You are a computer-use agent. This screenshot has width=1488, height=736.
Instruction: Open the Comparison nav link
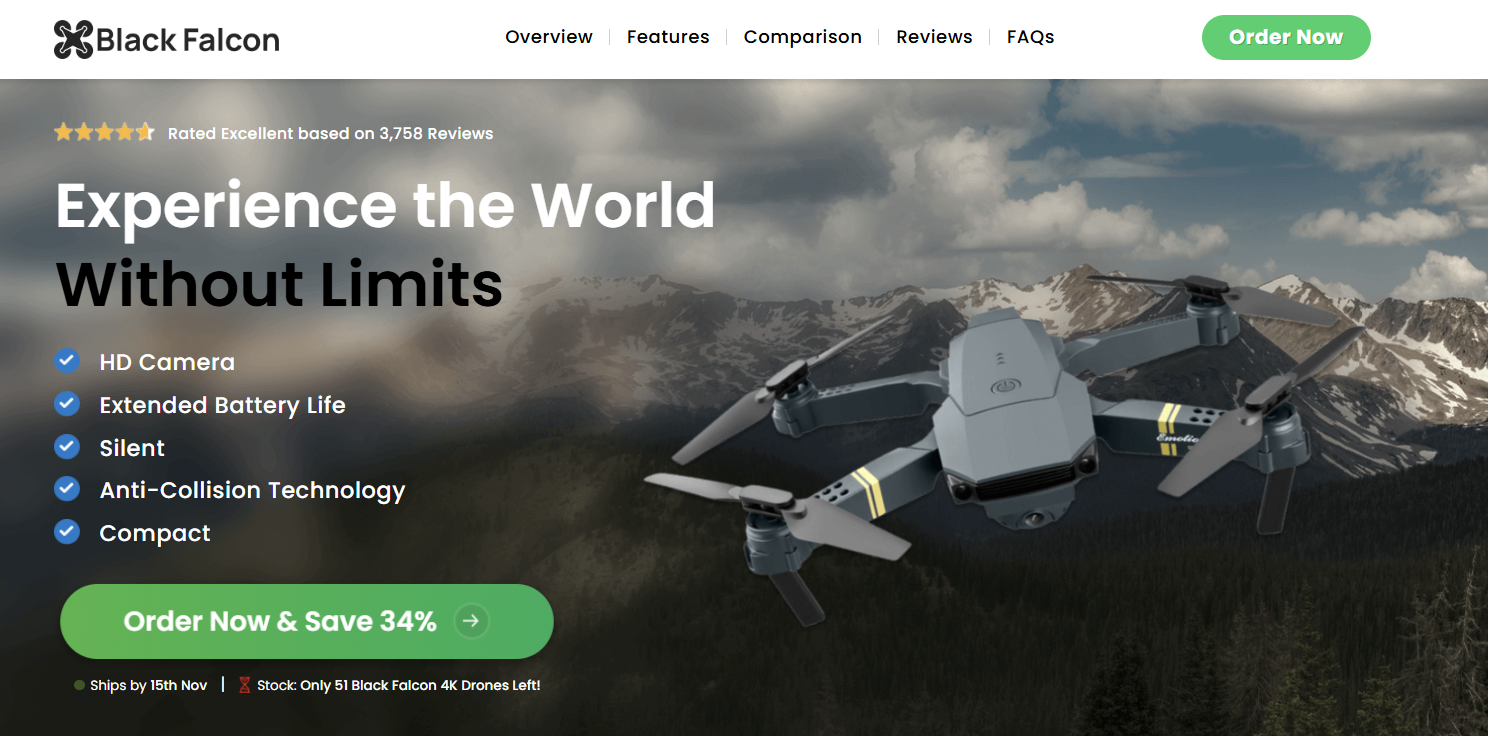tap(803, 37)
